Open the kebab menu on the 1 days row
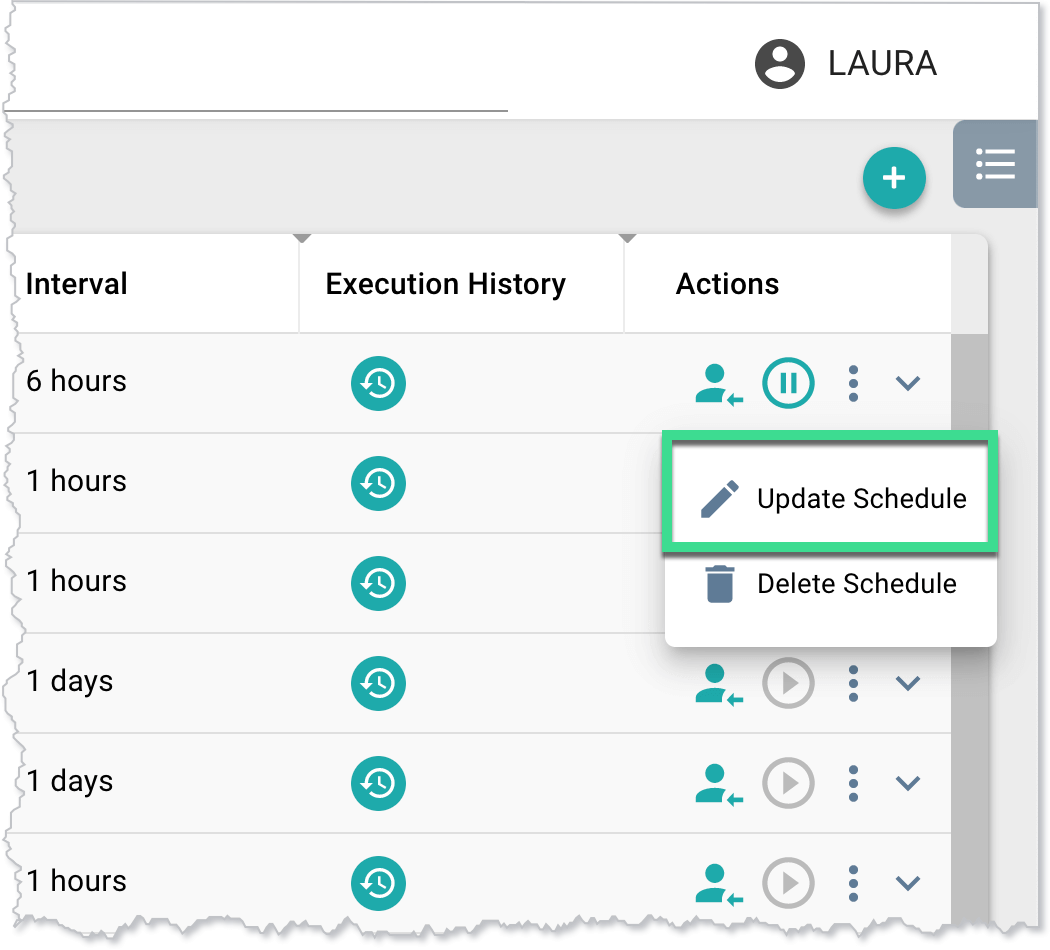This screenshot has width=1050, height=950. (853, 683)
